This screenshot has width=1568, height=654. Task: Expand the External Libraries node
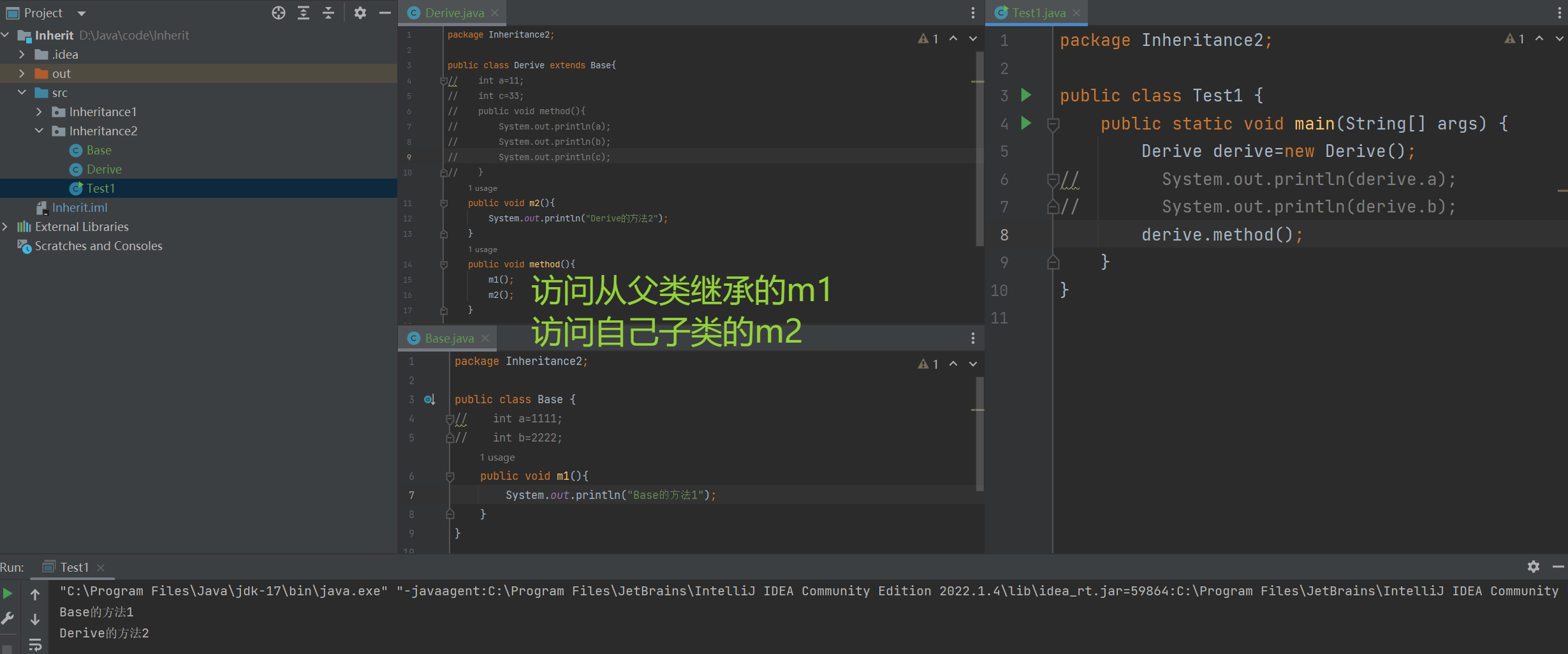(x=5, y=227)
